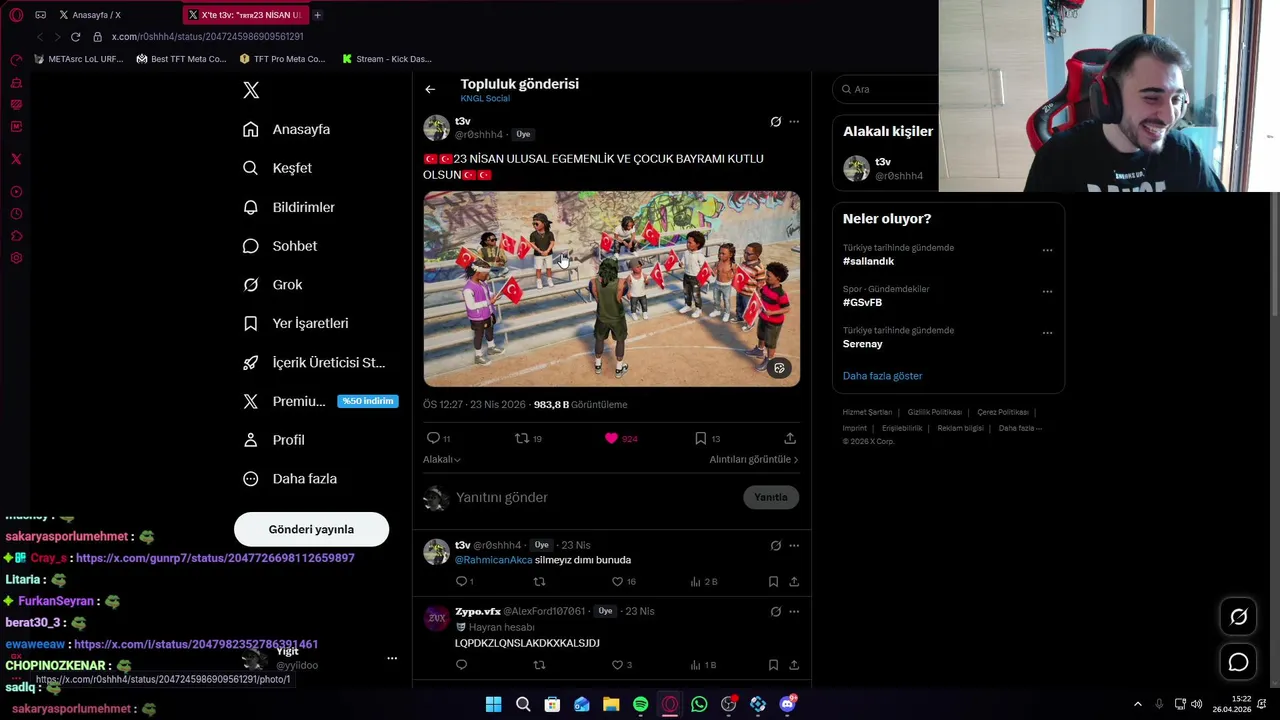Image resolution: width=1280 pixels, height=720 pixels.
Task: Open Gizlilik Politikası footer link
Action: click(934, 412)
